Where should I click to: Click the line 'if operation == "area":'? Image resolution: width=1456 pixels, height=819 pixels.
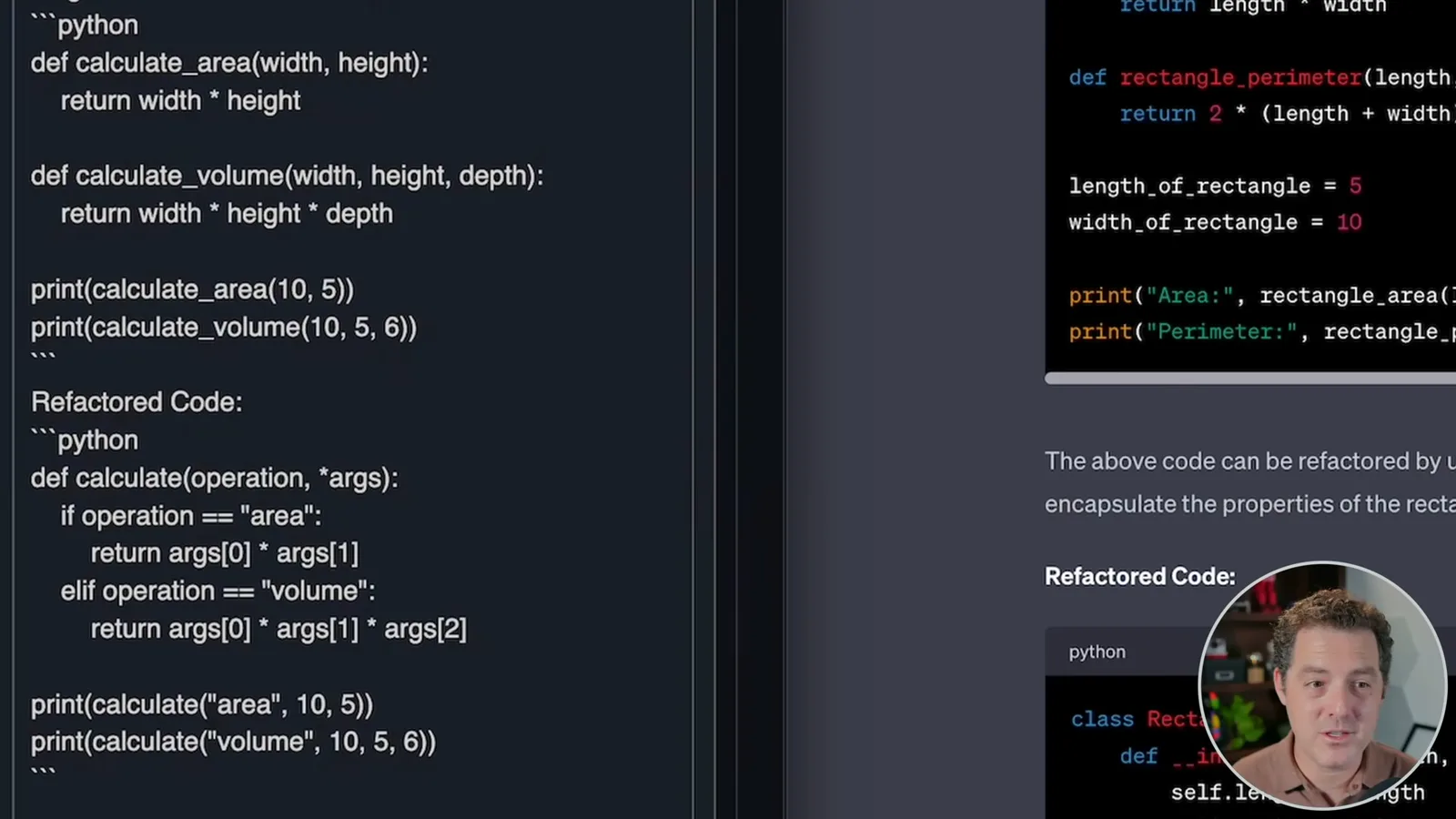[191, 516]
